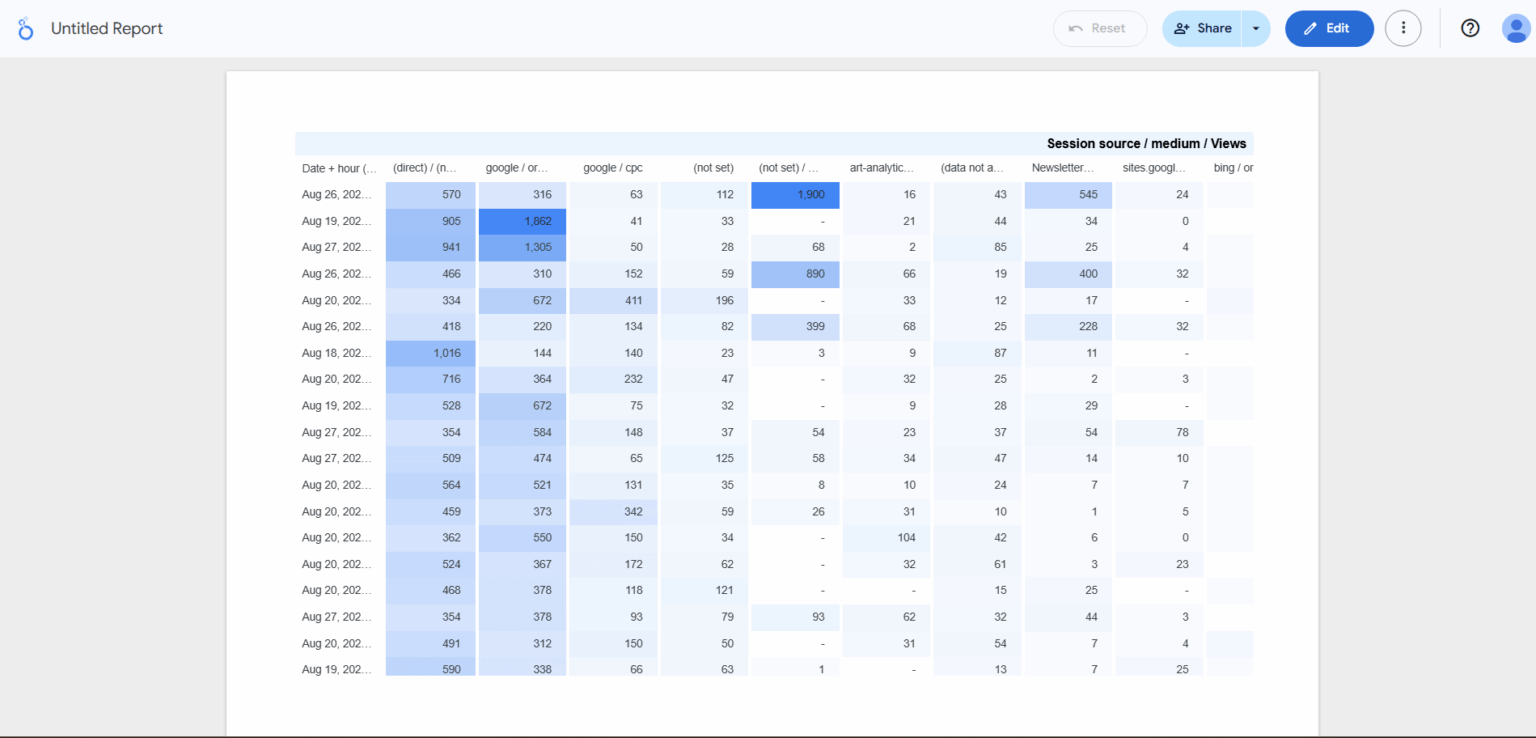Click the Looker Studio logo
Image resolution: width=1536 pixels, height=738 pixels.
(x=25, y=28)
